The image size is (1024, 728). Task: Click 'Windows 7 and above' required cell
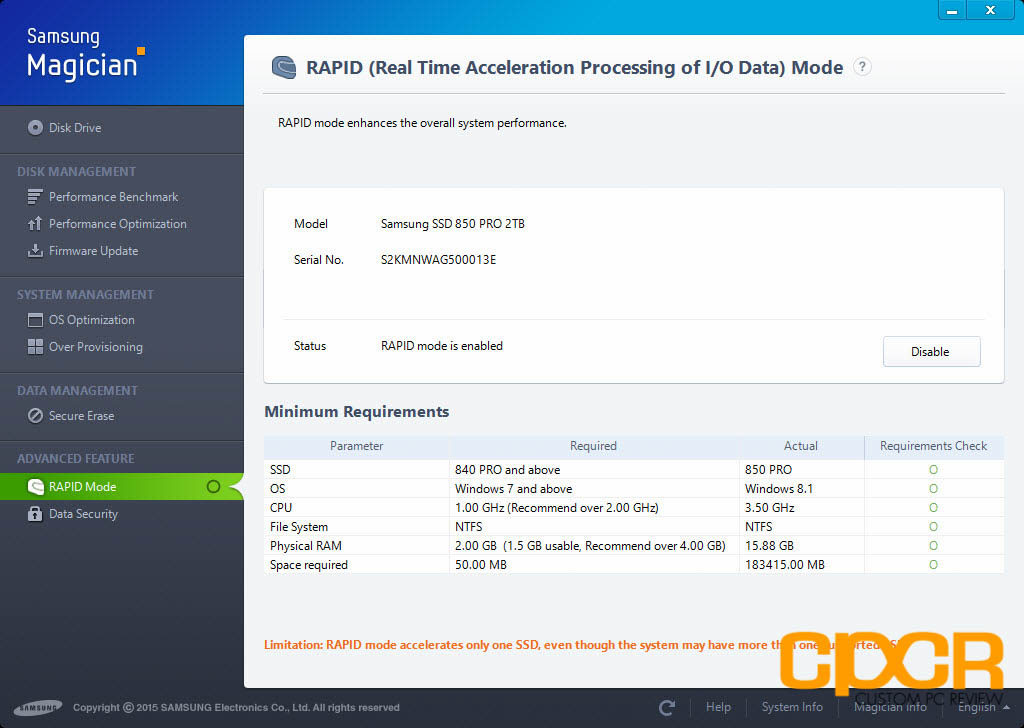[513, 489]
